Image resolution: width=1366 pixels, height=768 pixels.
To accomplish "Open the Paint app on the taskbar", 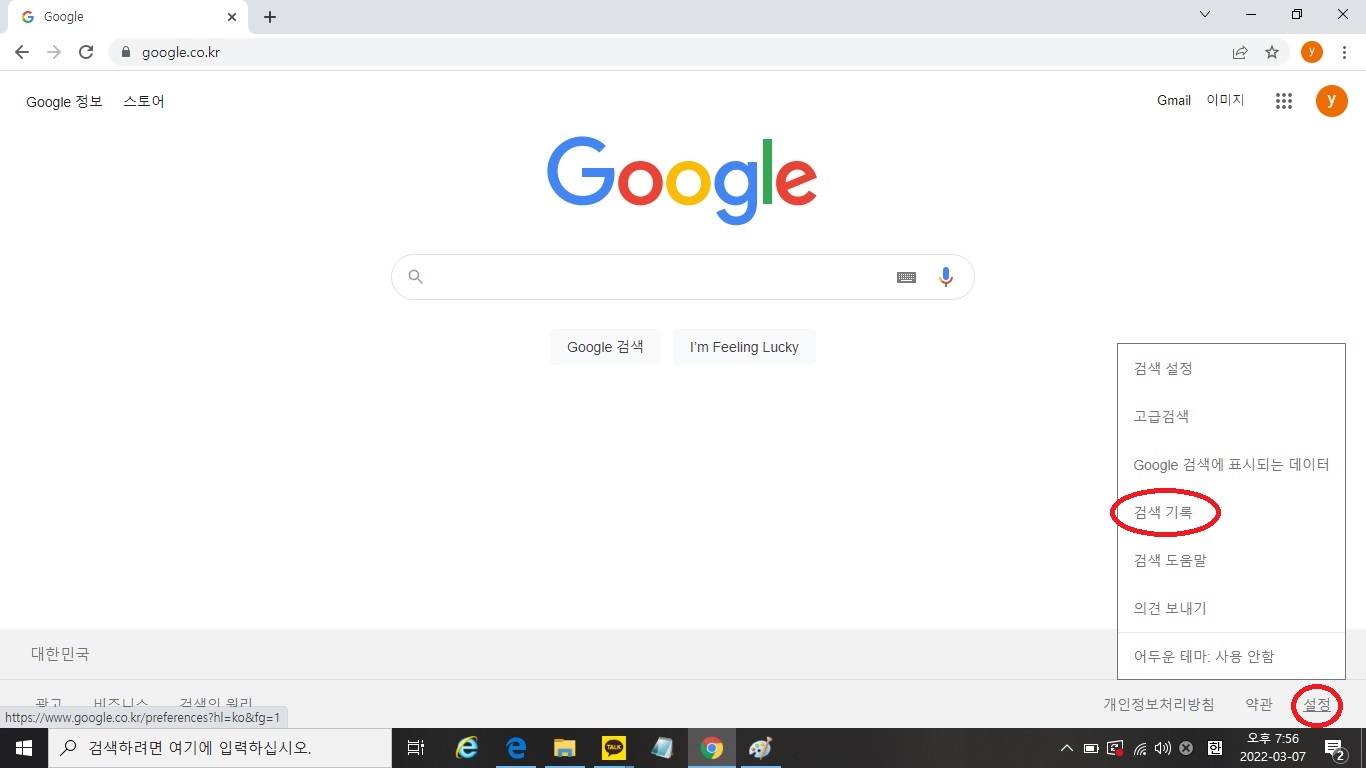I will (x=760, y=747).
